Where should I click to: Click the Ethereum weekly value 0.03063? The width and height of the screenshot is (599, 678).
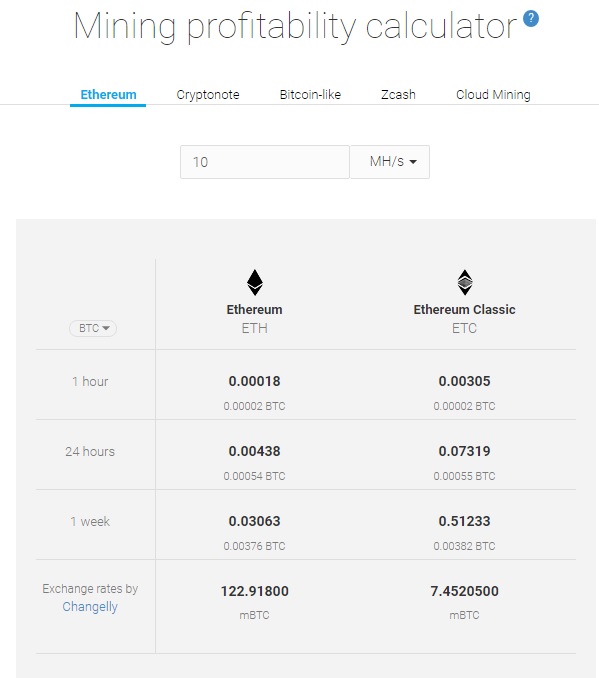(x=254, y=521)
